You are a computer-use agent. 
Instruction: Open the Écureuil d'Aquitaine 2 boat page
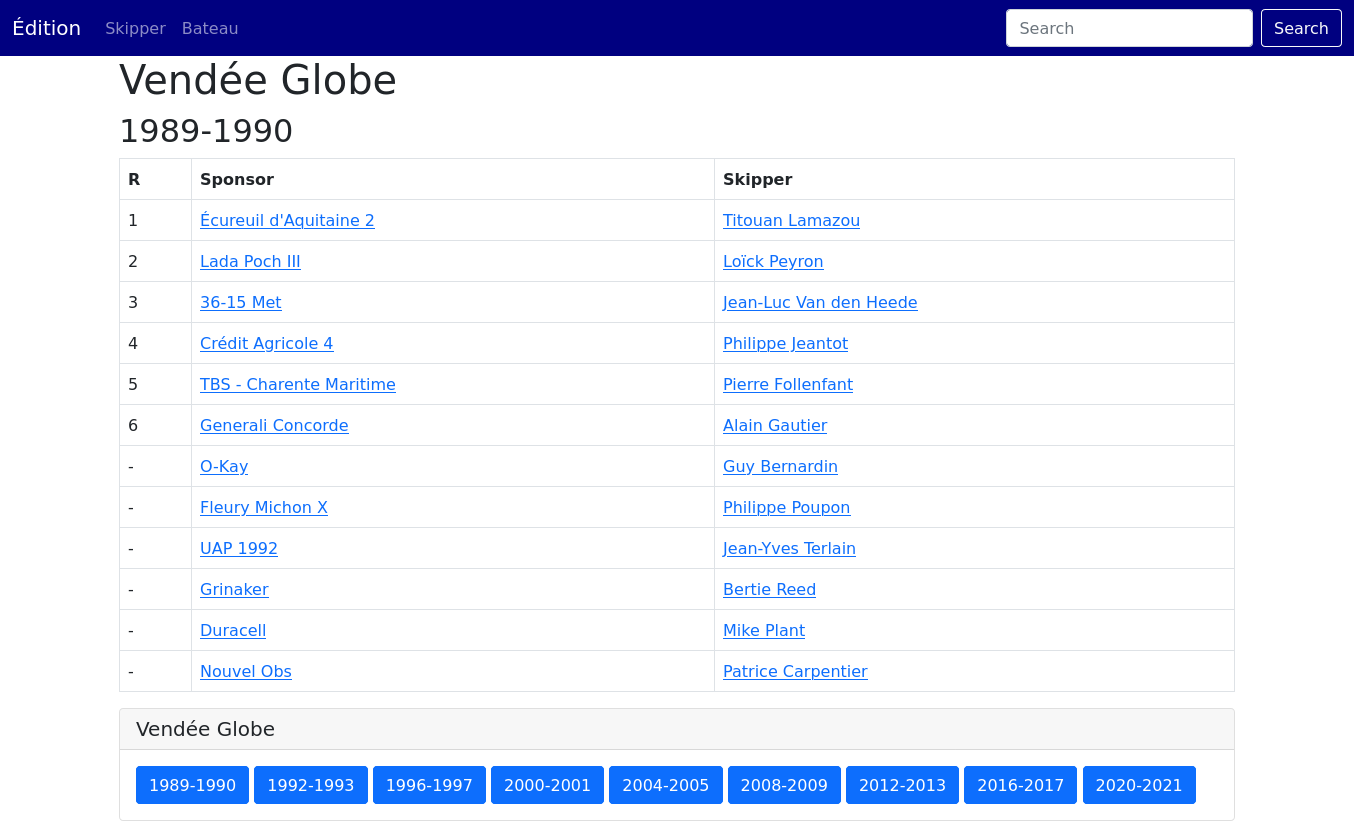pyautogui.click(x=287, y=220)
